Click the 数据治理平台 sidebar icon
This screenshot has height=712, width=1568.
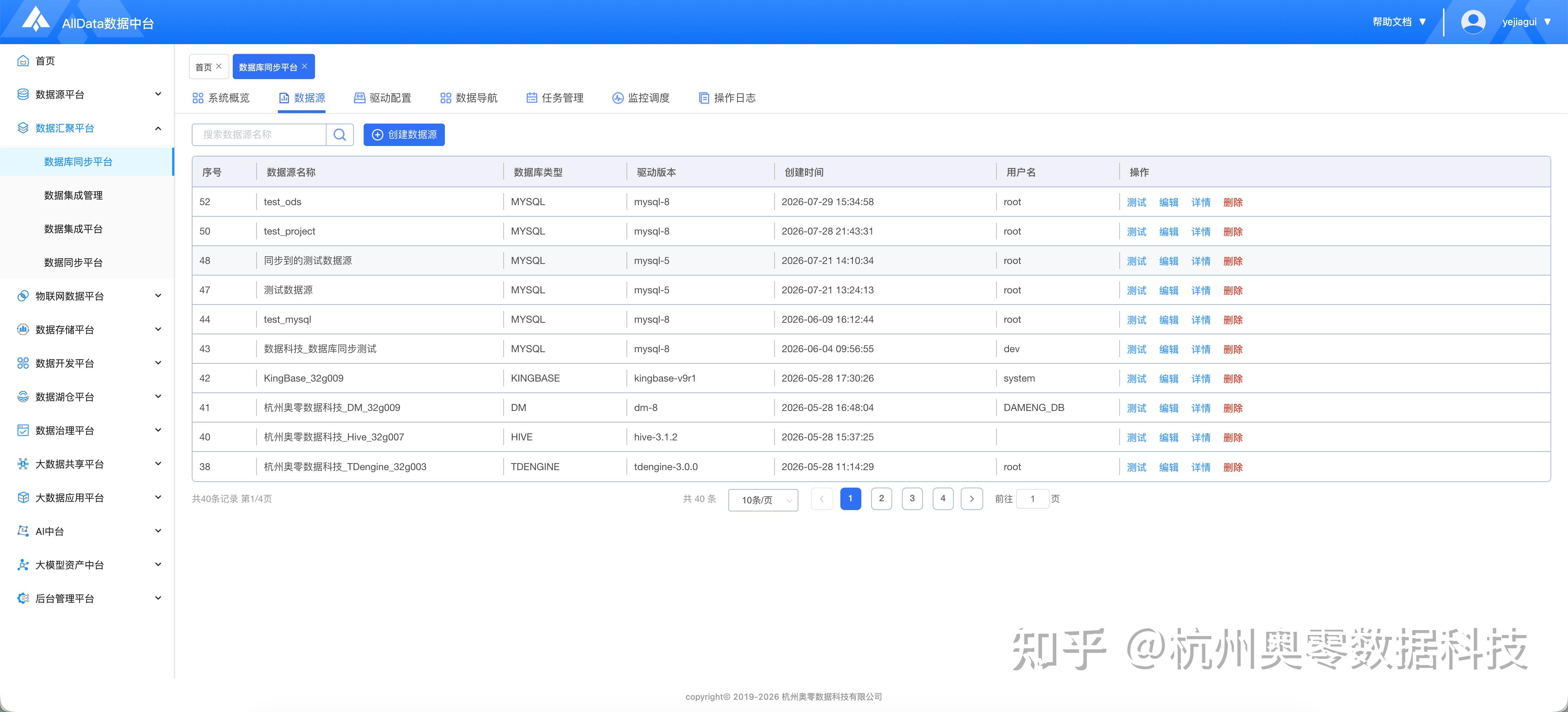(23, 430)
